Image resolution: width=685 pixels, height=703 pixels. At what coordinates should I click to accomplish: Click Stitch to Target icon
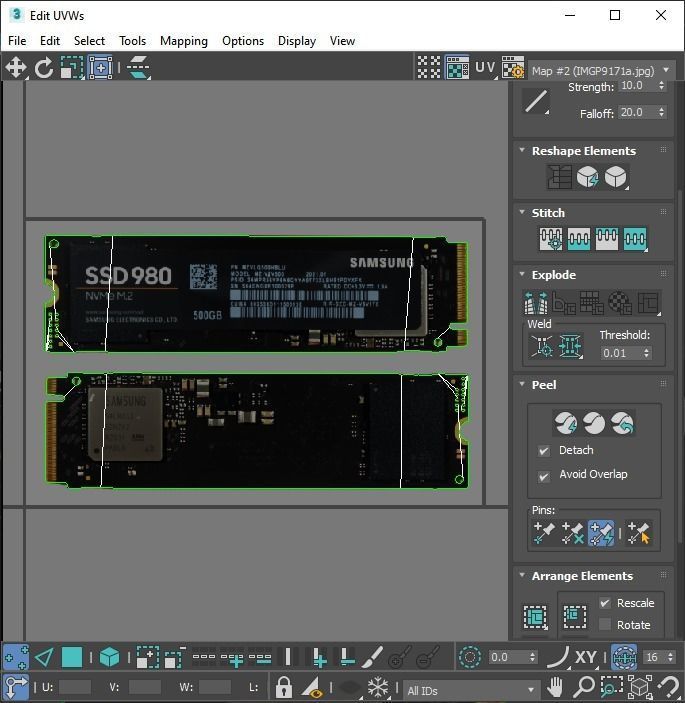(x=551, y=239)
